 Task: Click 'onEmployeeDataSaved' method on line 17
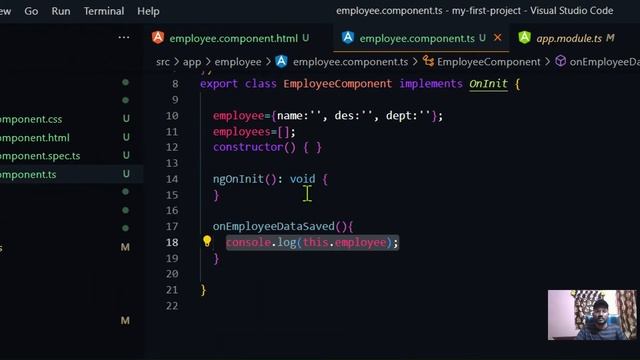(273, 227)
